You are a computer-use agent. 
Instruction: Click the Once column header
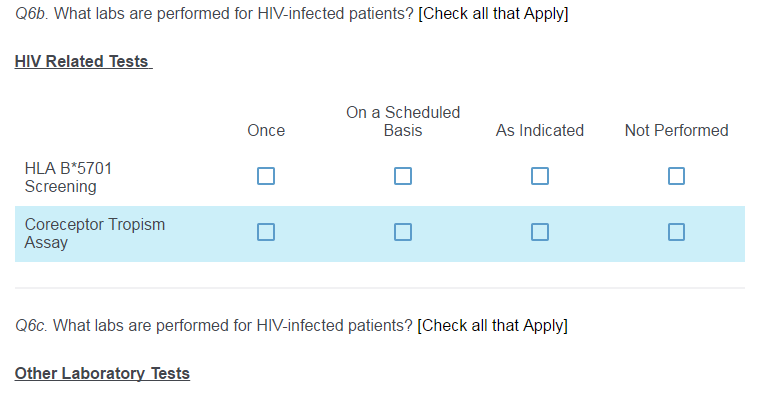tap(266, 131)
